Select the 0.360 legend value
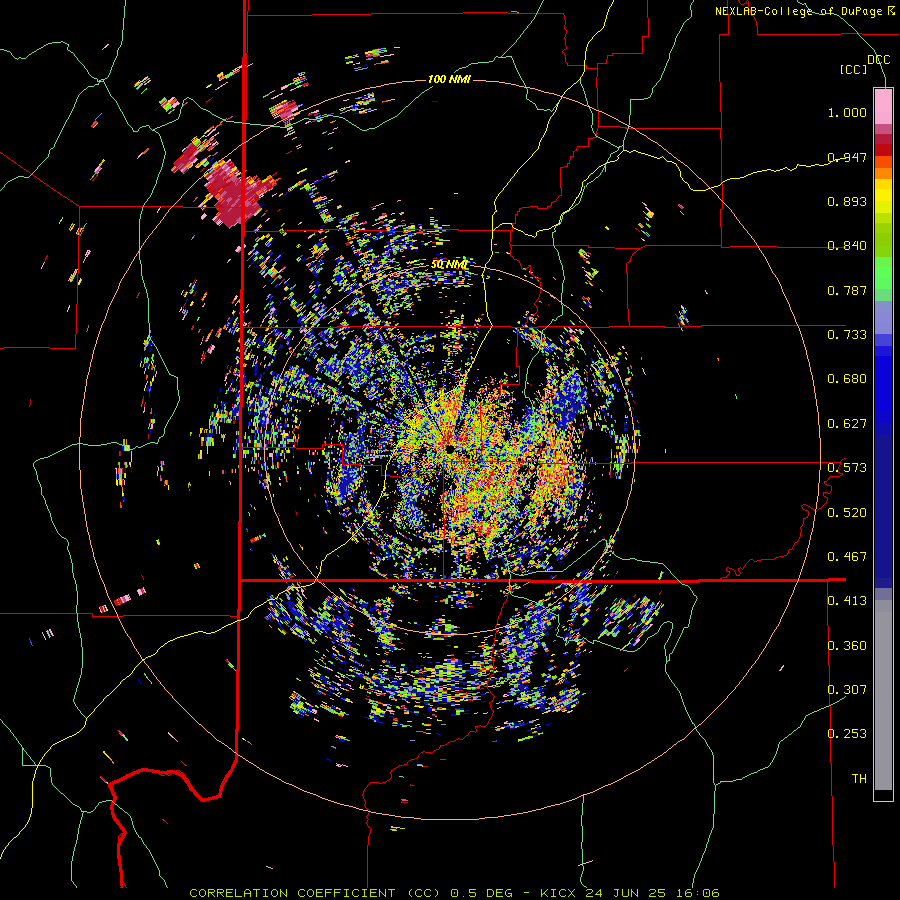This screenshot has width=900, height=900. coord(847,646)
